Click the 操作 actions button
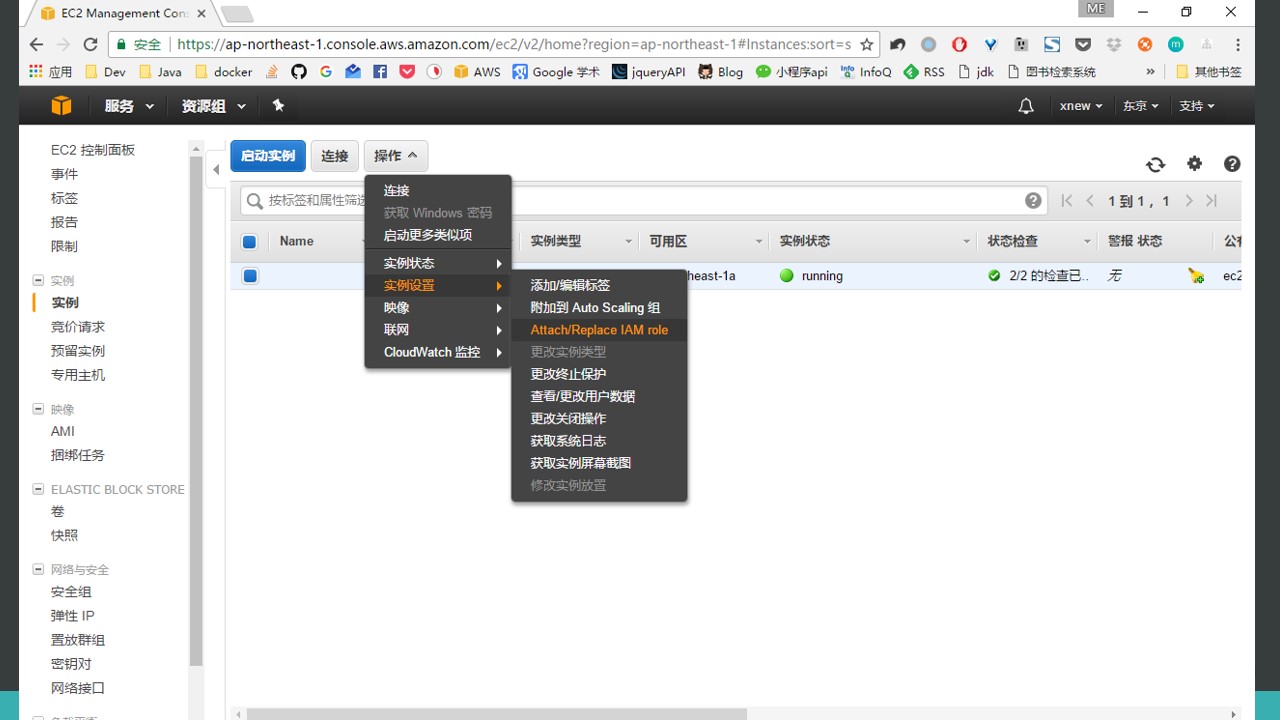 [x=396, y=156]
